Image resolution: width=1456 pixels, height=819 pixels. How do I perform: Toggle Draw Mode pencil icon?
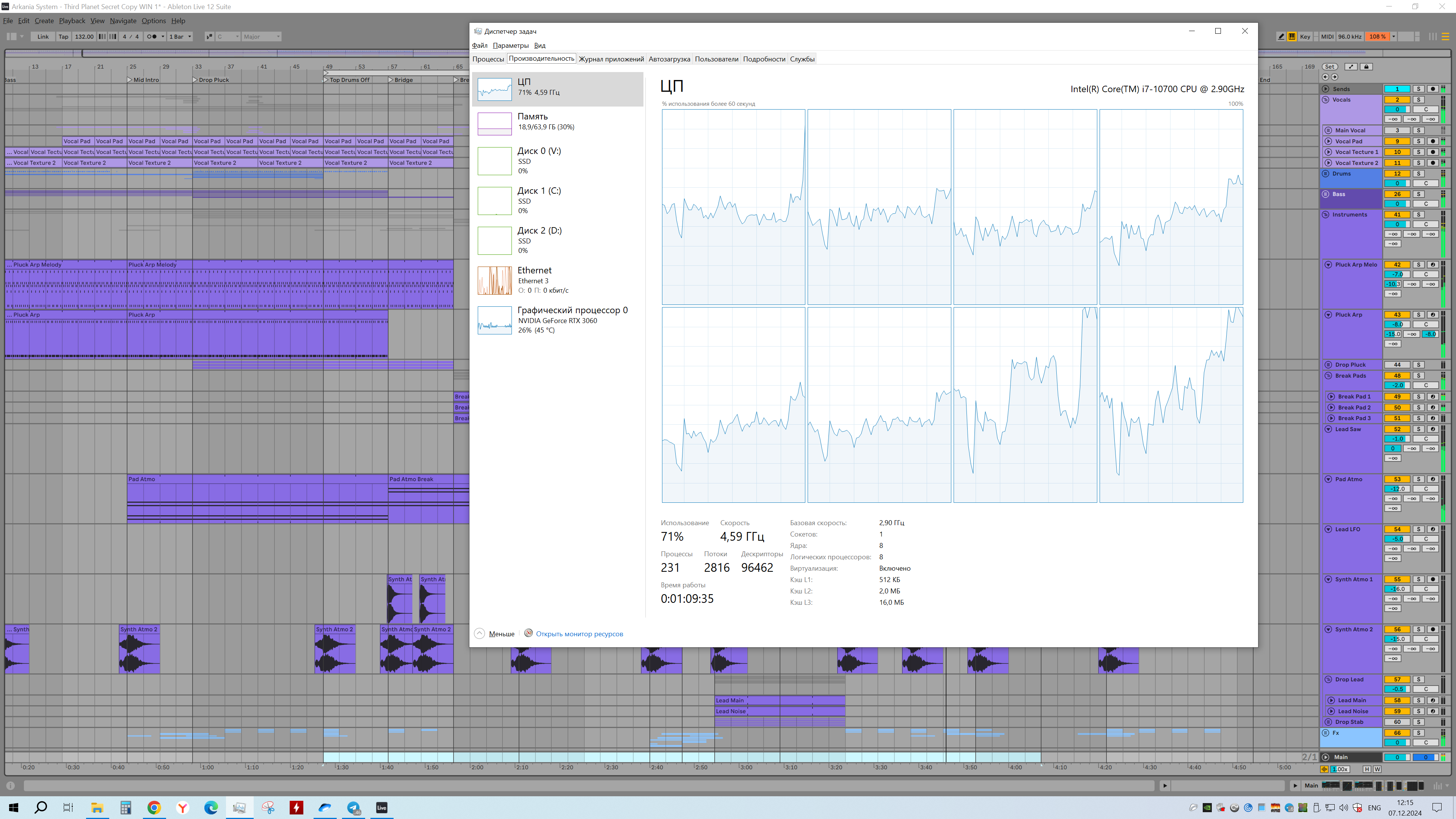click(1281, 37)
